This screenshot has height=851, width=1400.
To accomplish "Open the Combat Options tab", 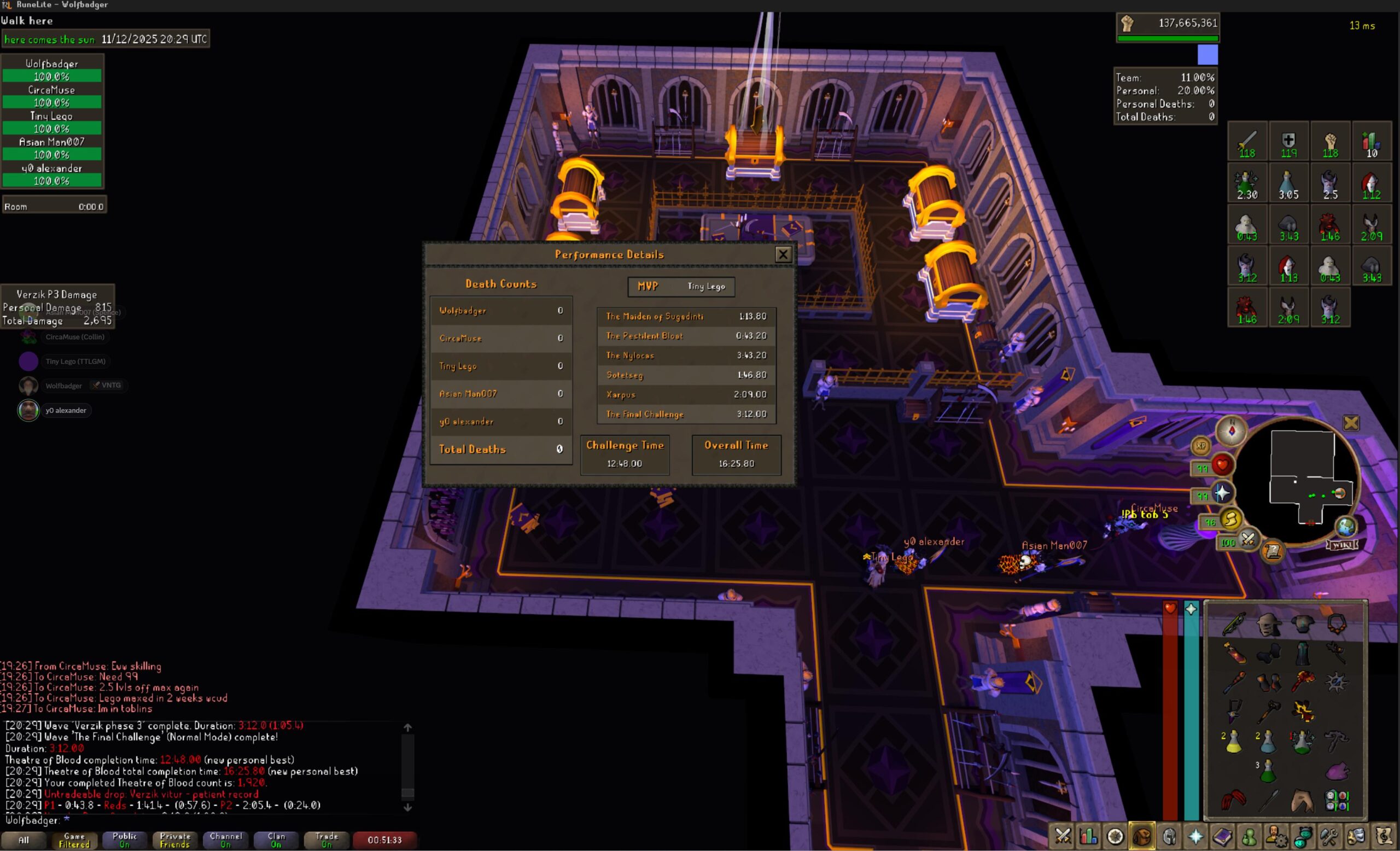I will (x=1062, y=836).
